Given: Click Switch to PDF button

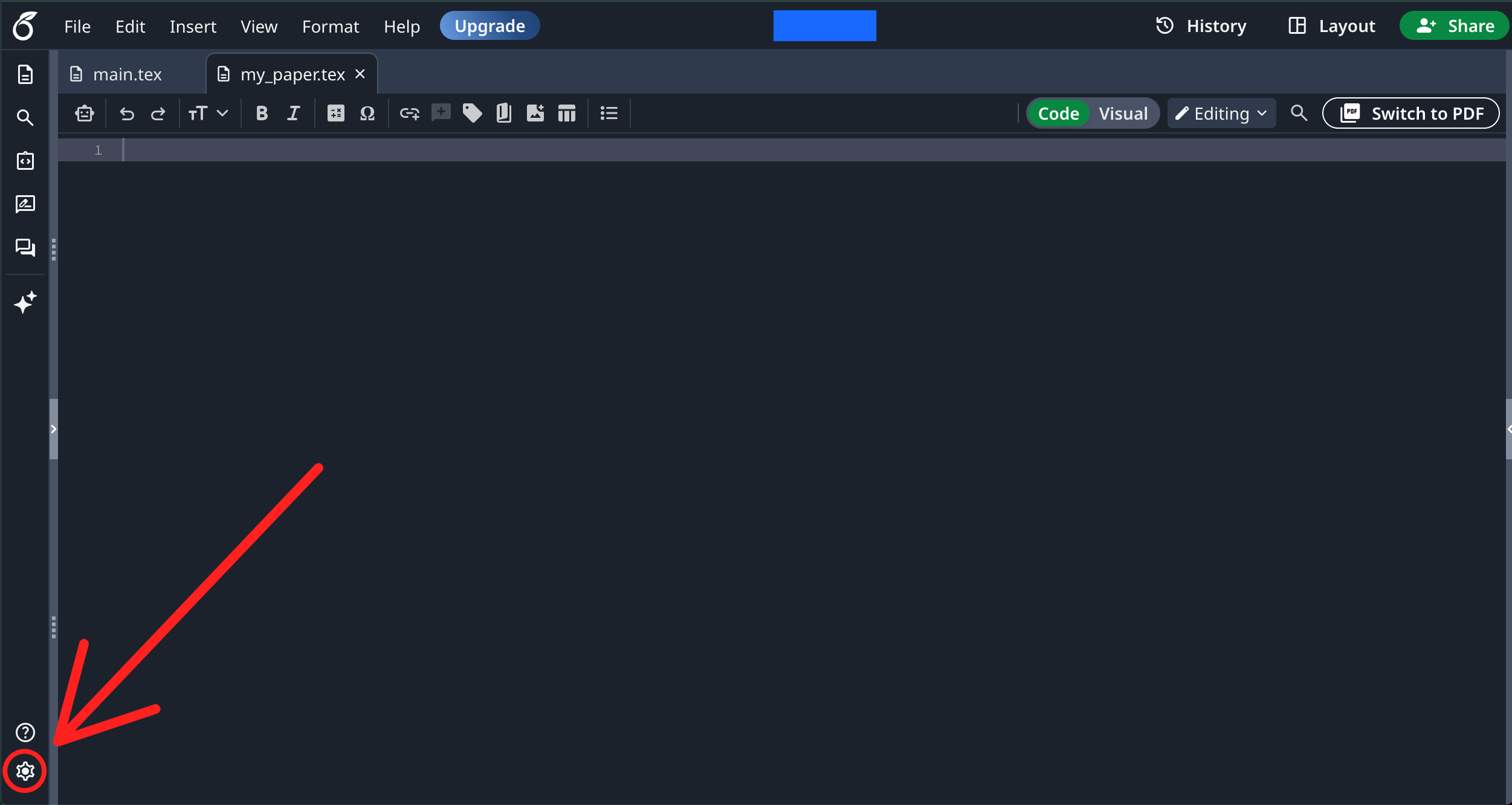Looking at the screenshot, I should [1411, 114].
